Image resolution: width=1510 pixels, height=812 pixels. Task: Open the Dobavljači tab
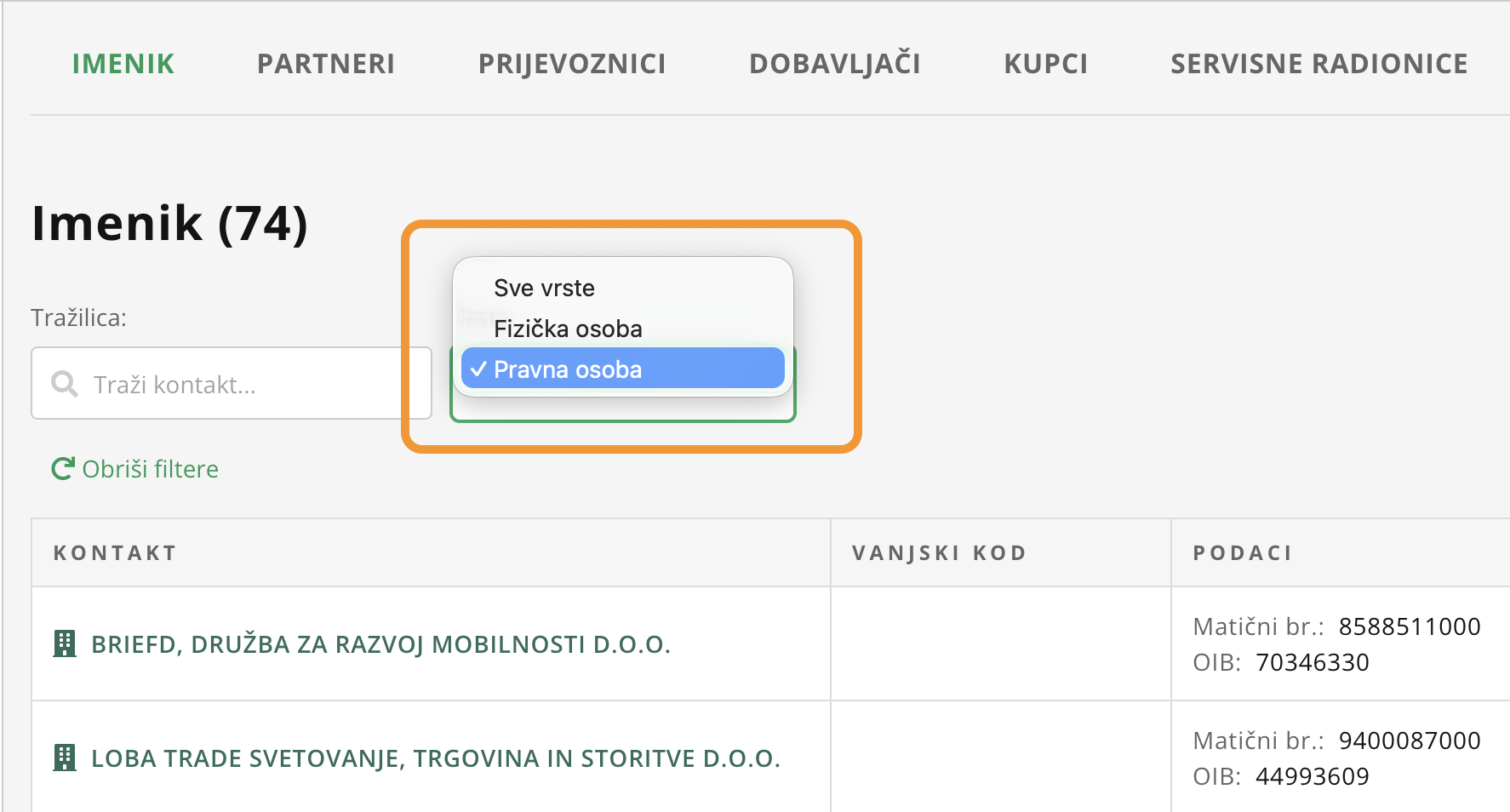835,64
